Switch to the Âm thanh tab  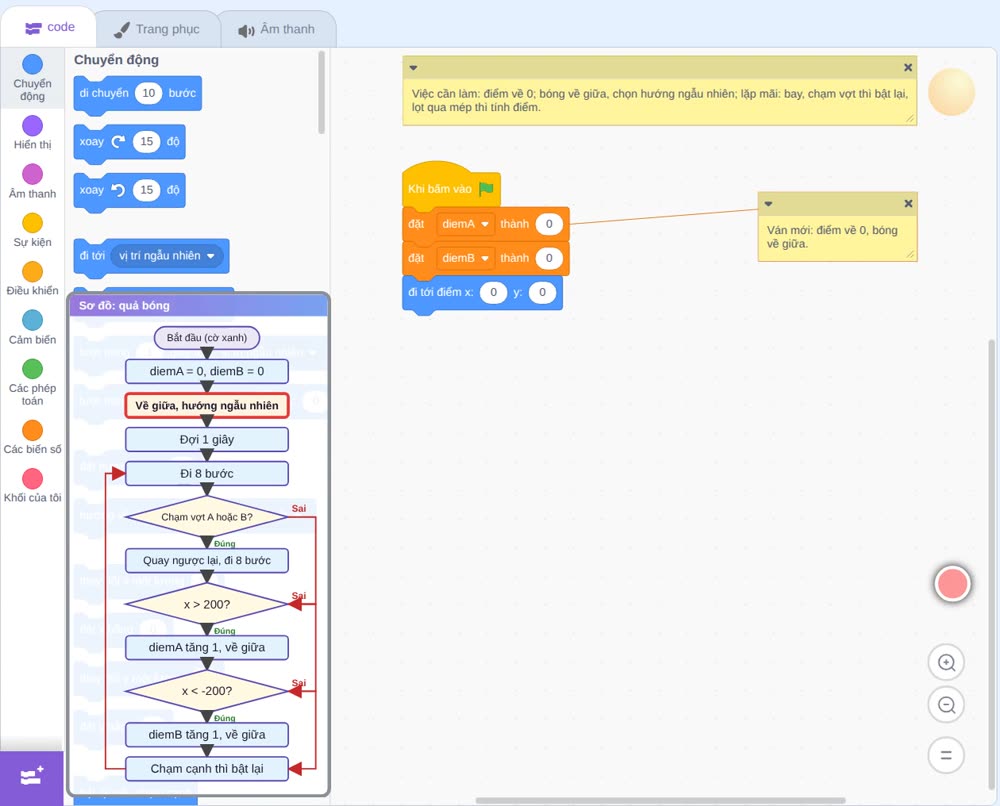coord(277,29)
